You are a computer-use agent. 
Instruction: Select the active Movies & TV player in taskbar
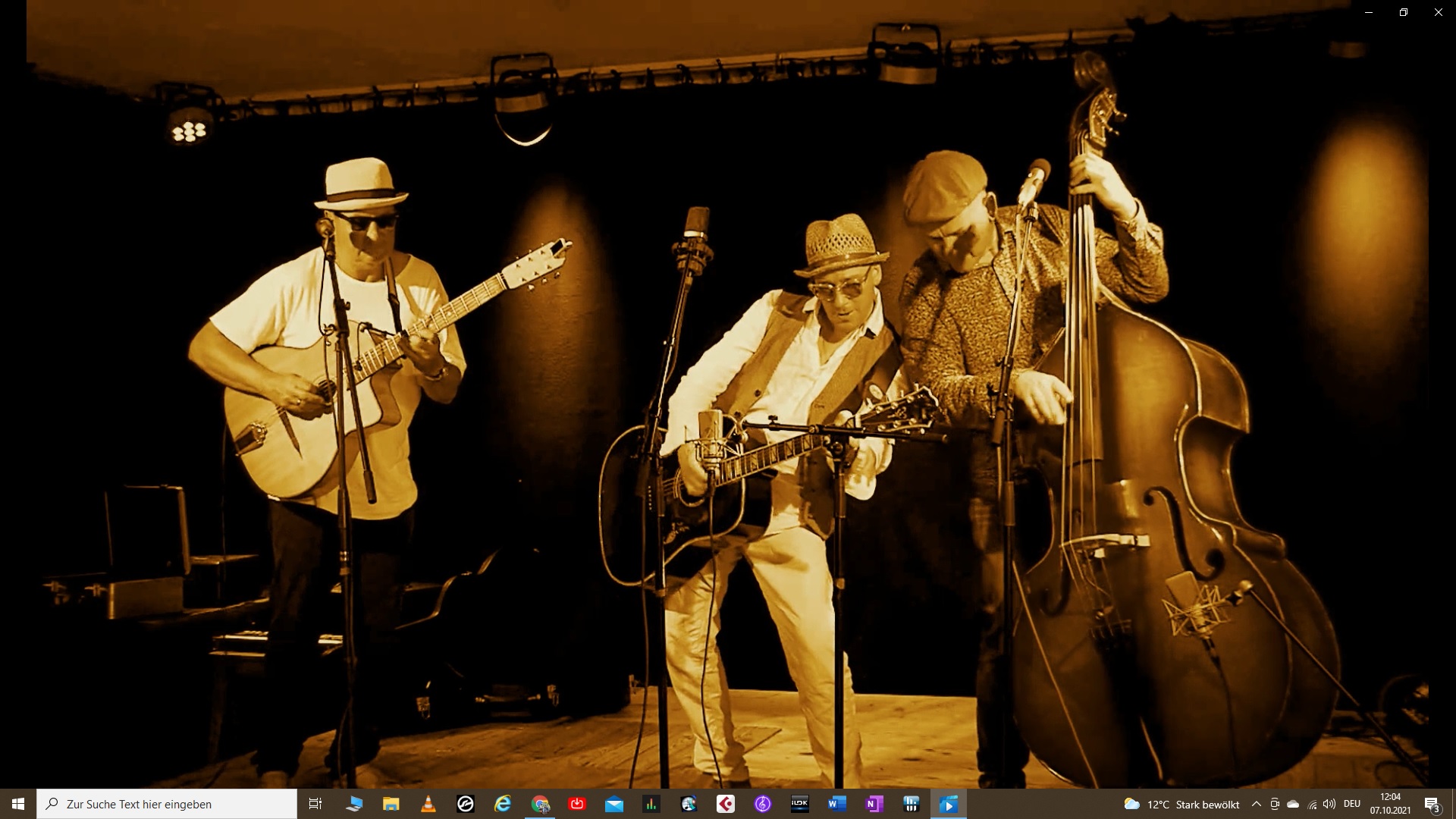pos(949,804)
